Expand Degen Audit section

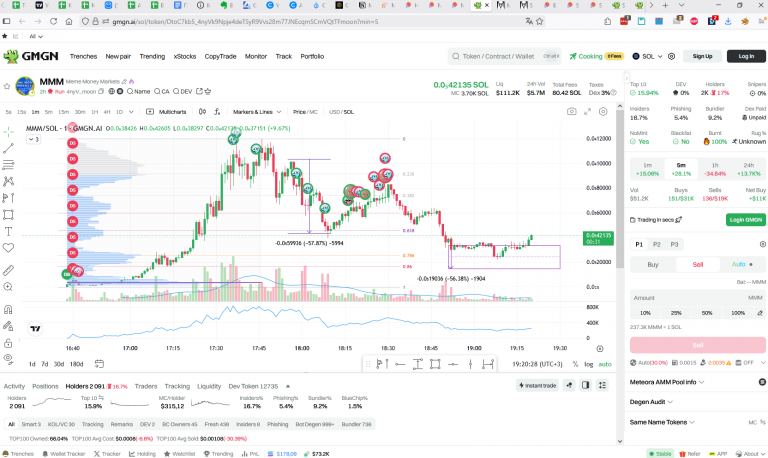651,402
